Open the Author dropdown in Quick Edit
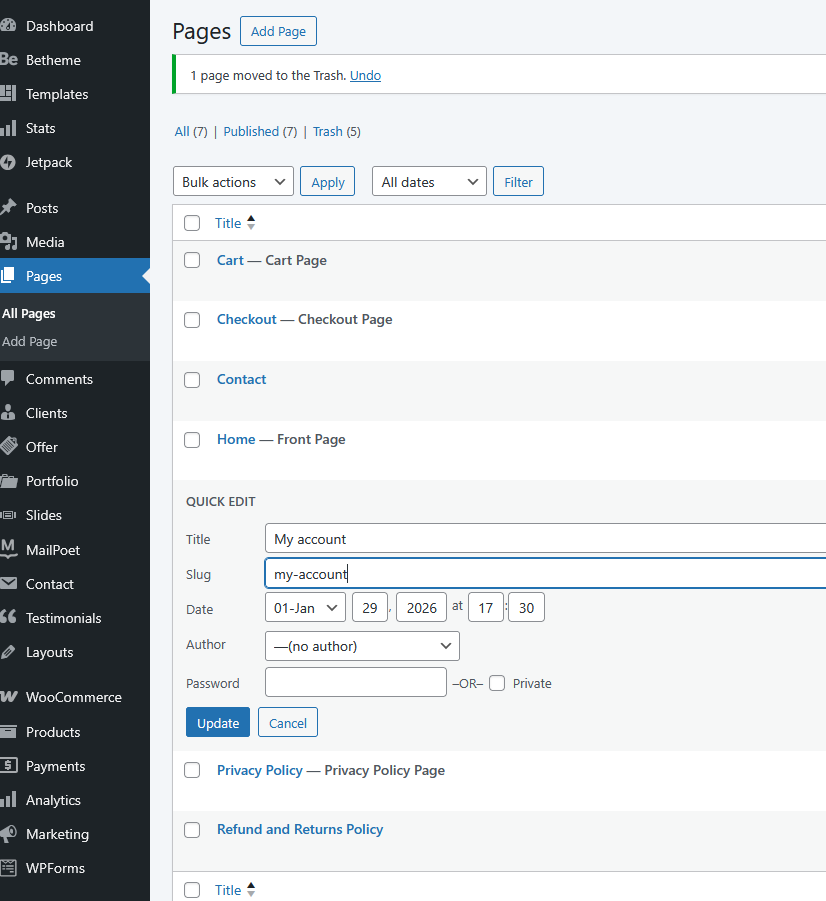Image resolution: width=826 pixels, height=901 pixels. [x=362, y=646]
